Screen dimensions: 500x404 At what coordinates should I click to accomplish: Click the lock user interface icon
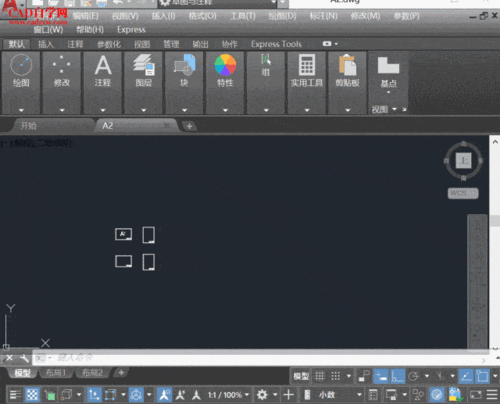click(391, 395)
